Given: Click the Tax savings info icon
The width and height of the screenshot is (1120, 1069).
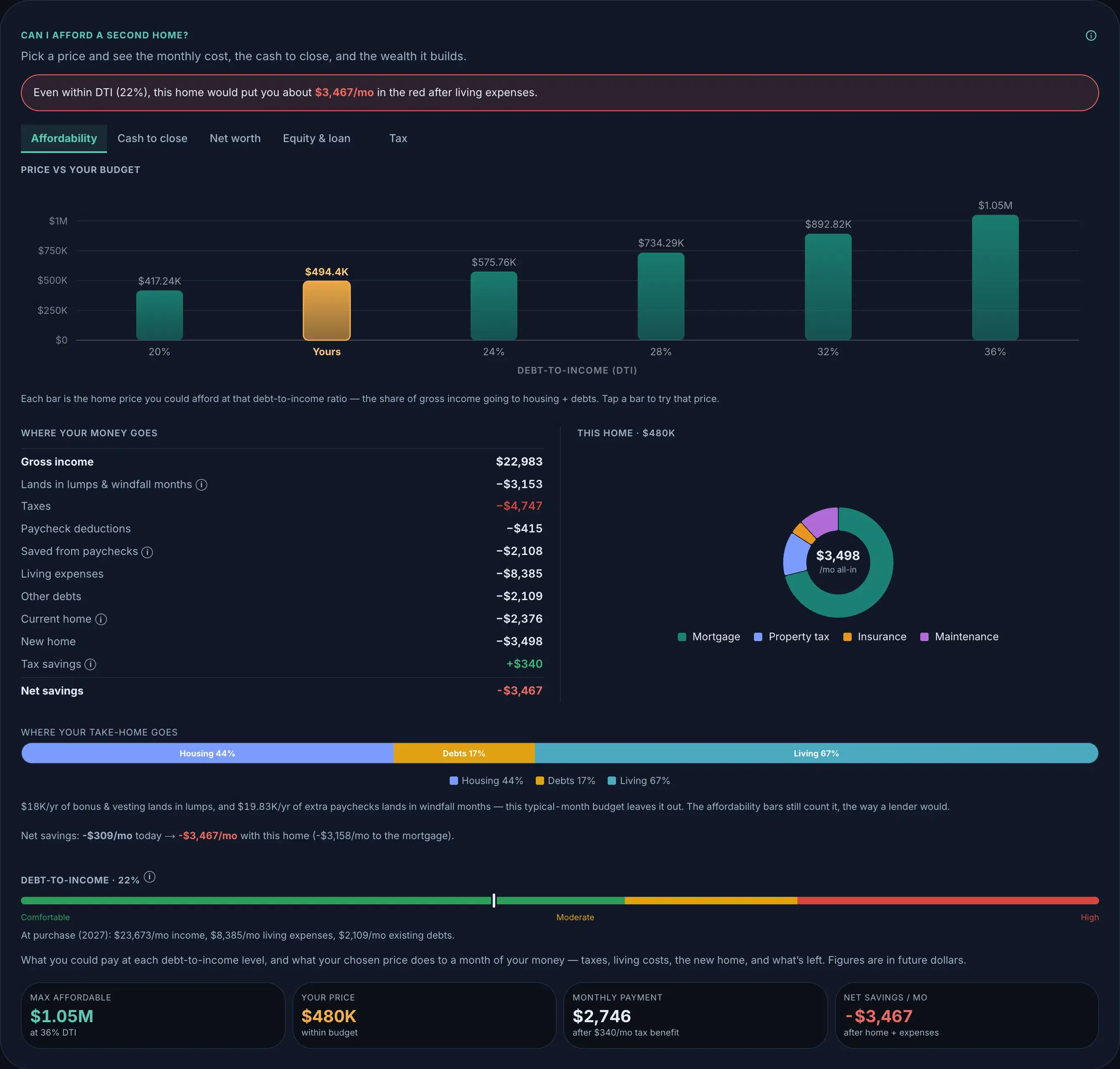Looking at the screenshot, I should (x=90, y=664).
